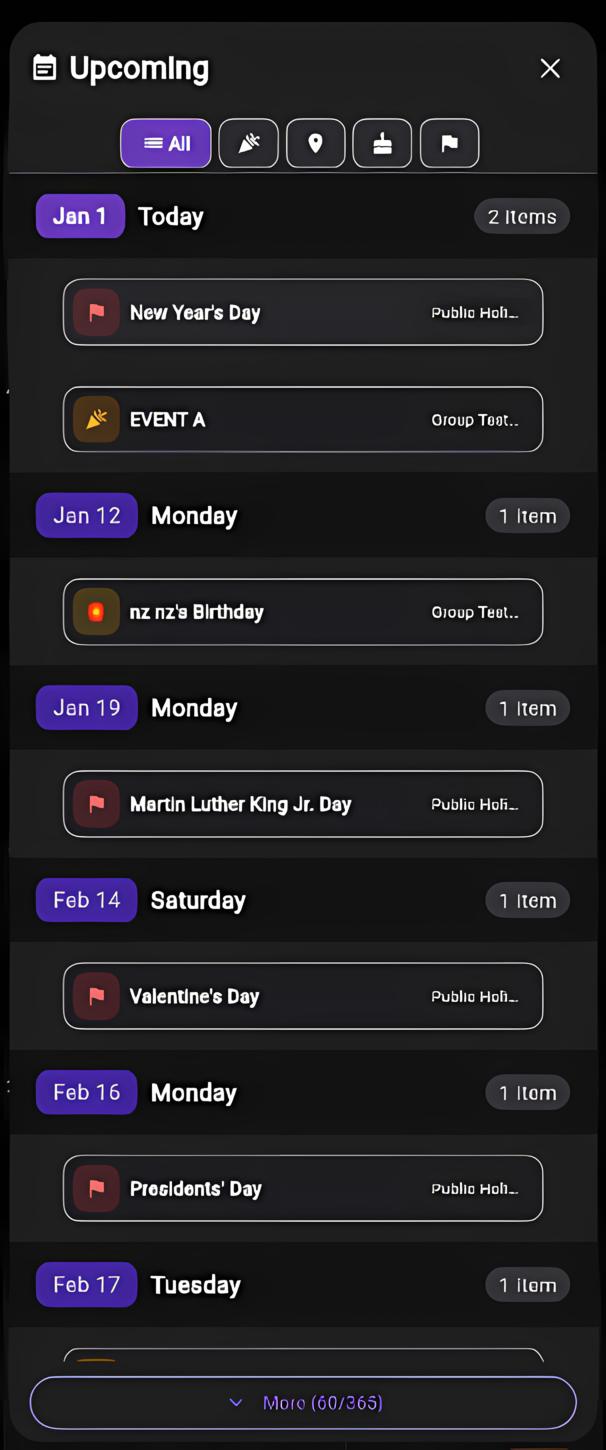Screen dimensions: 606x1450
Task: Click the calendar icon next to Upcoming
Action: click(x=42, y=68)
